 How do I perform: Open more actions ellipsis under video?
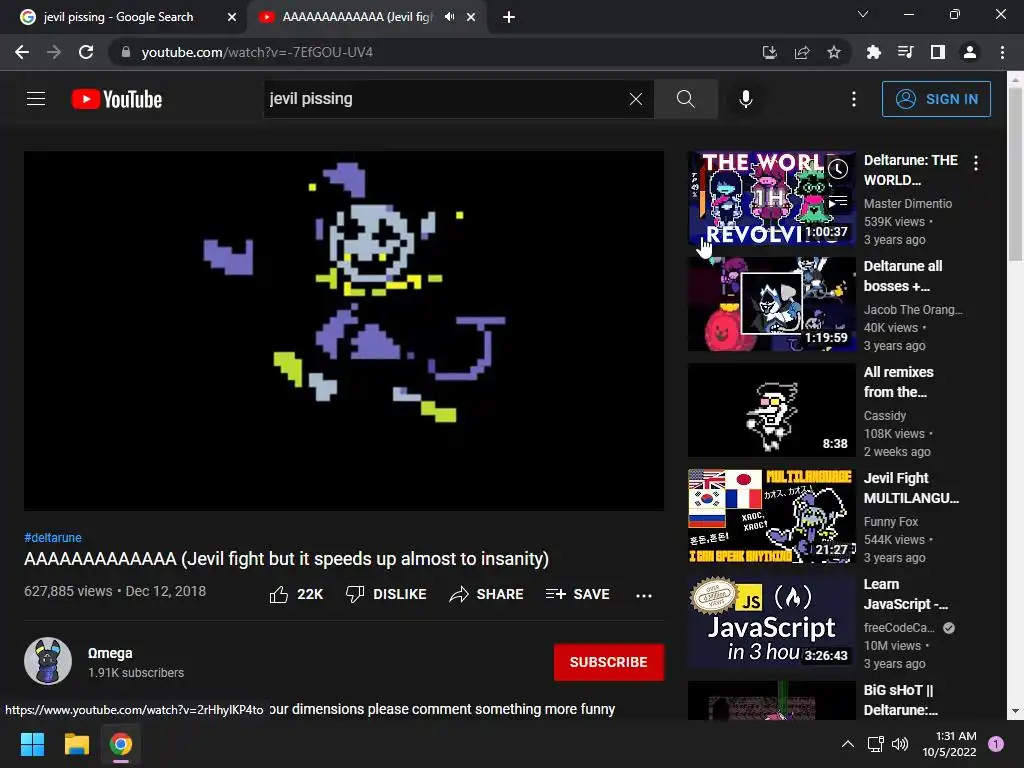pyautogui.click(x=643, y=596)
